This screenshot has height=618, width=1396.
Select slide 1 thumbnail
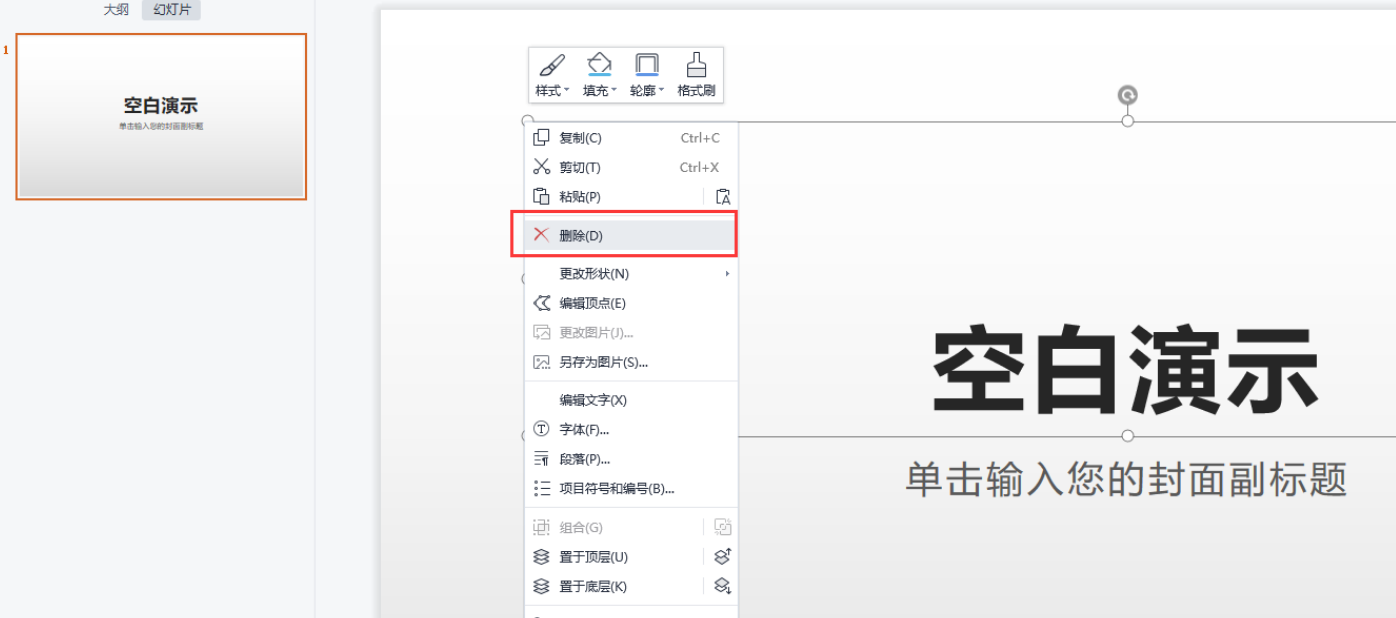click(161, 116)
